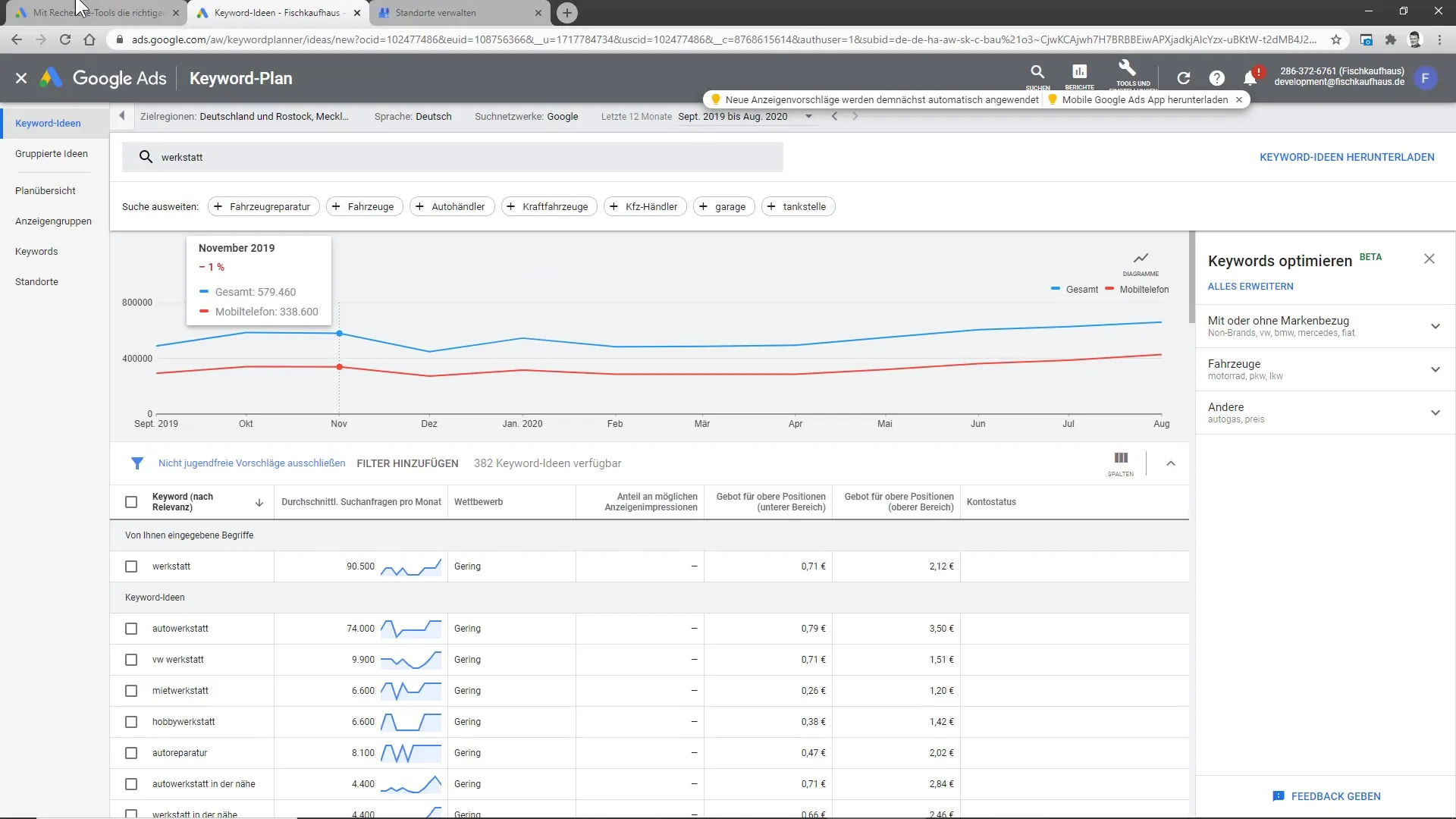1456x819 pixels.
Task: Collapse the filter bar chevron
Action: [1170, 463]
